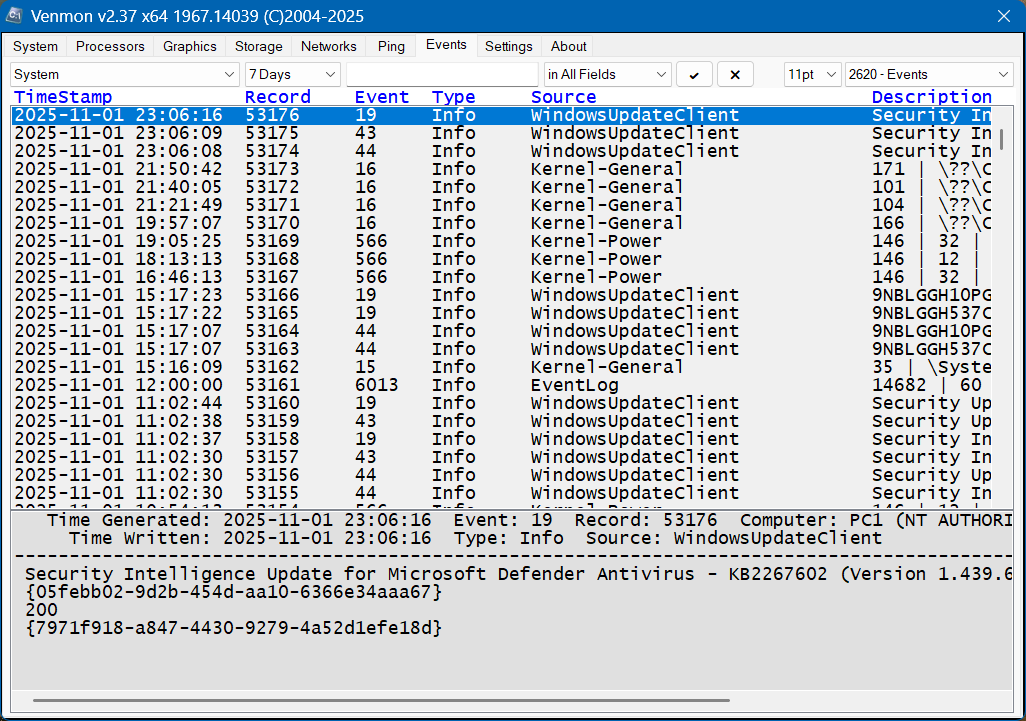Open the 11pt font size dropdown
The image size is (1026, 721).
812,75
